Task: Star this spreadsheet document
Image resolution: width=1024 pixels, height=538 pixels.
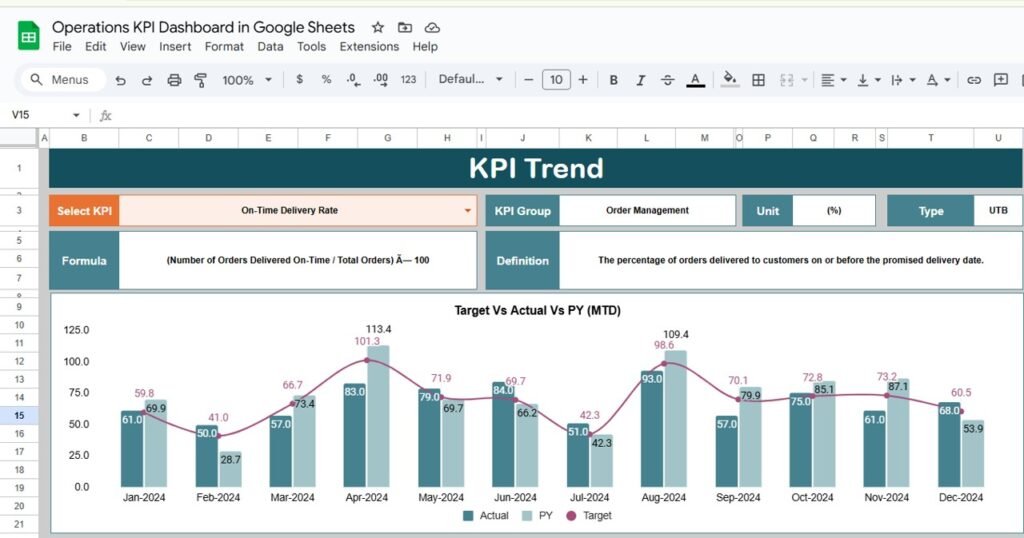Action: 377,27
